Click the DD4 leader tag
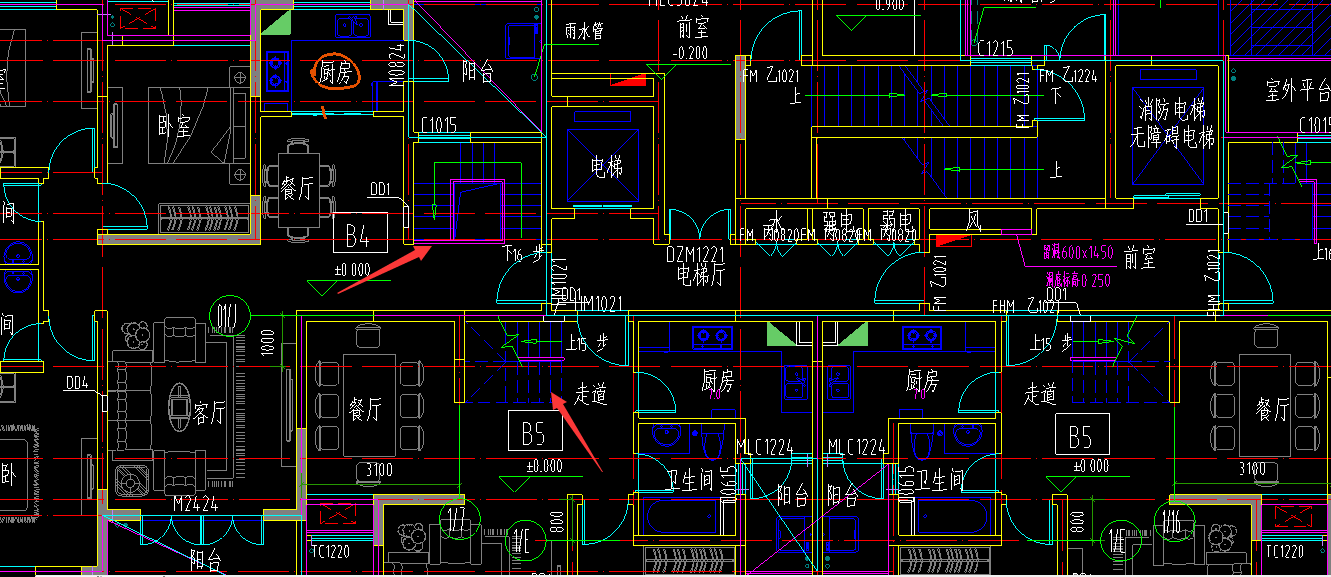This screenshot has width=1331, height=577. pyautogui.click(x=77, y=383)
